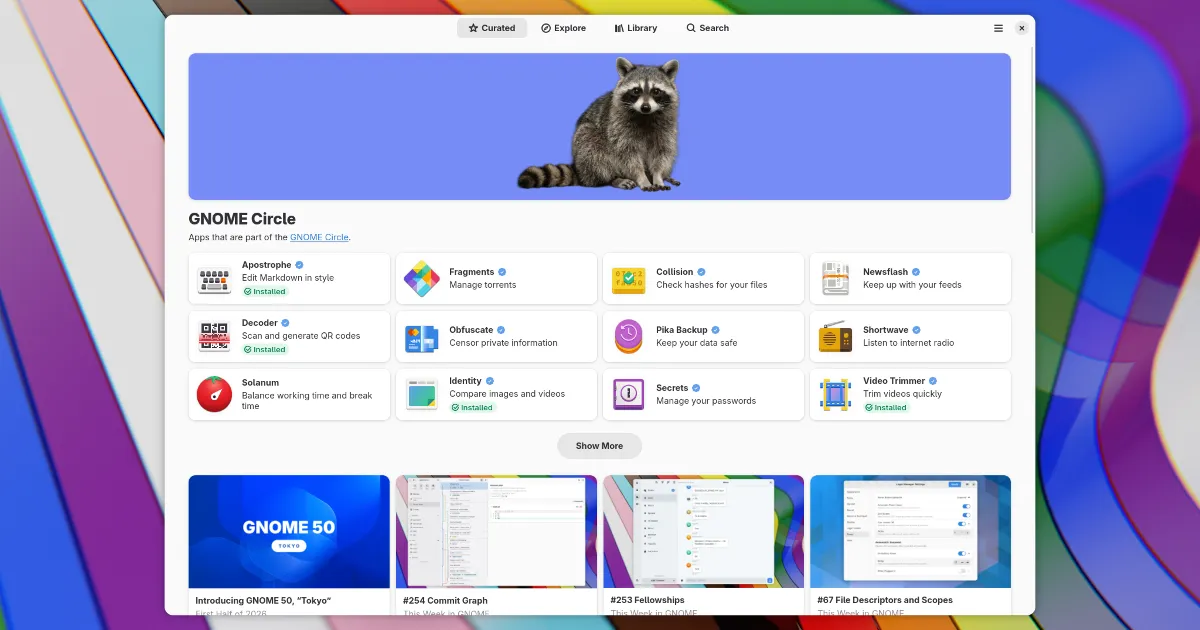Click 'Introducing GNOME 50, Tokyo' title
Screen dimensions: 1200x630
point(263,601)
